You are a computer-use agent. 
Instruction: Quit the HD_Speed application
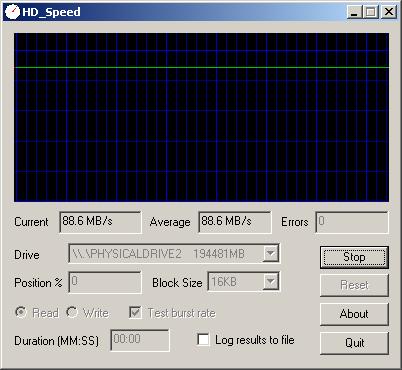click(x=354, y=343)
